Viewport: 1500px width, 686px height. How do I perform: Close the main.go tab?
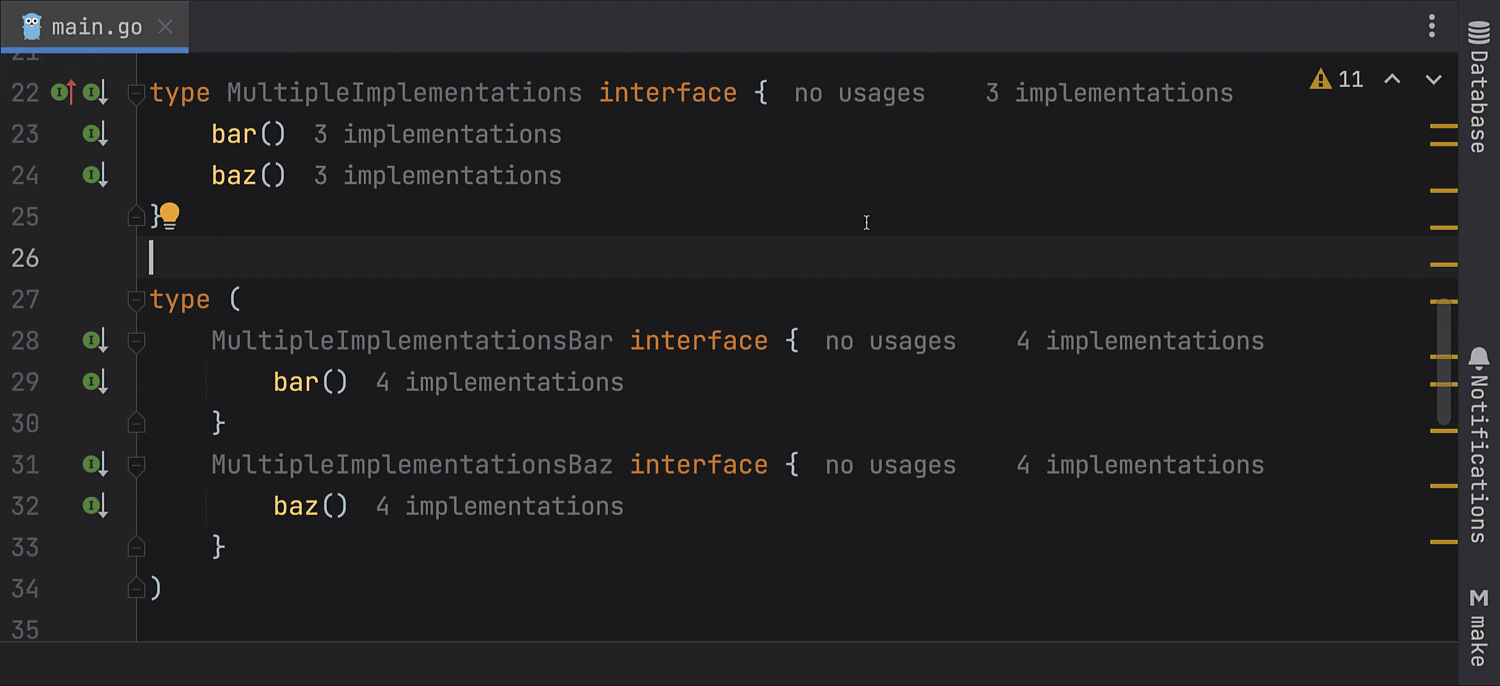coord(166,27)
